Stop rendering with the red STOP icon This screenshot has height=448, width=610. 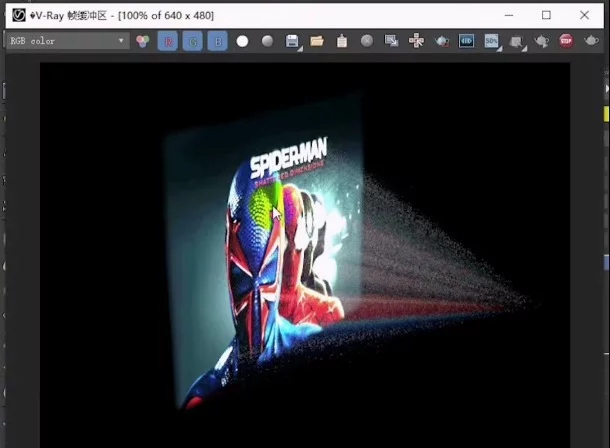tap(566, 41)
